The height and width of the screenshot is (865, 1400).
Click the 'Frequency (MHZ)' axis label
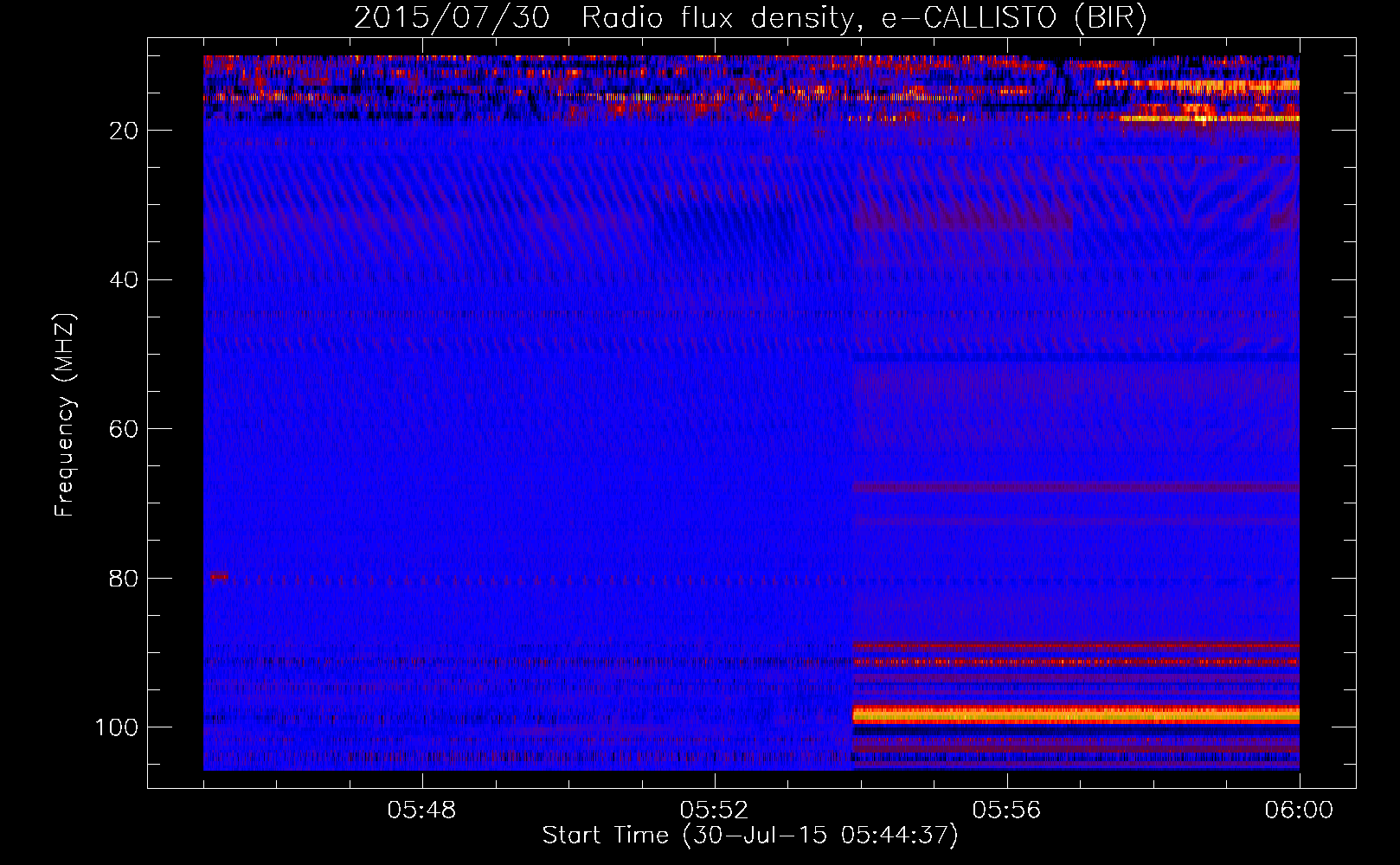coord(65,414)
